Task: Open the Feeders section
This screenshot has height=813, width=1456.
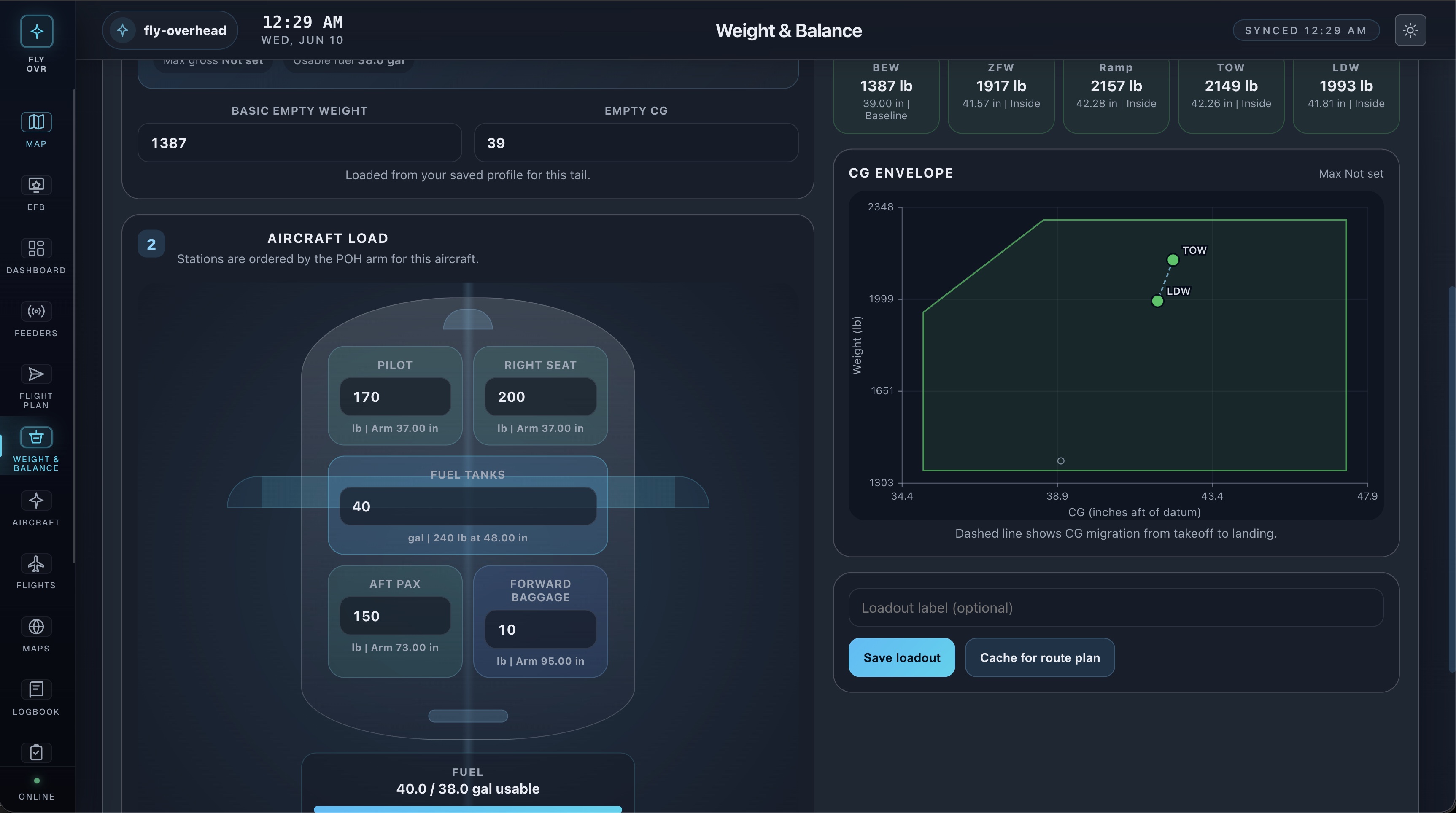Action: click(36, 319)
